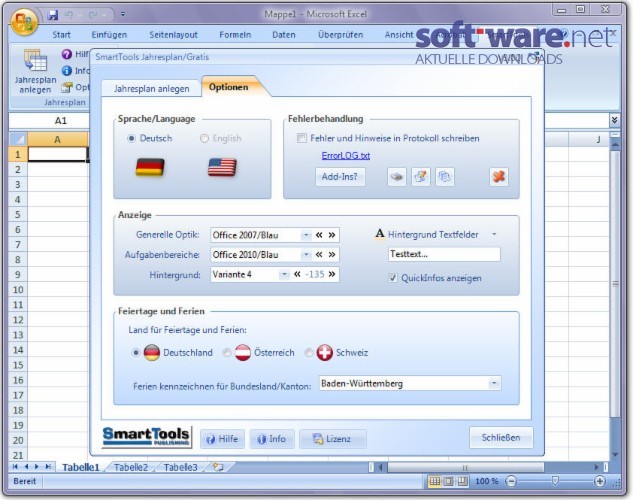Click the Testtext... input field
Image resolution: width=633 pixels, height=500 pixels.
444,254
